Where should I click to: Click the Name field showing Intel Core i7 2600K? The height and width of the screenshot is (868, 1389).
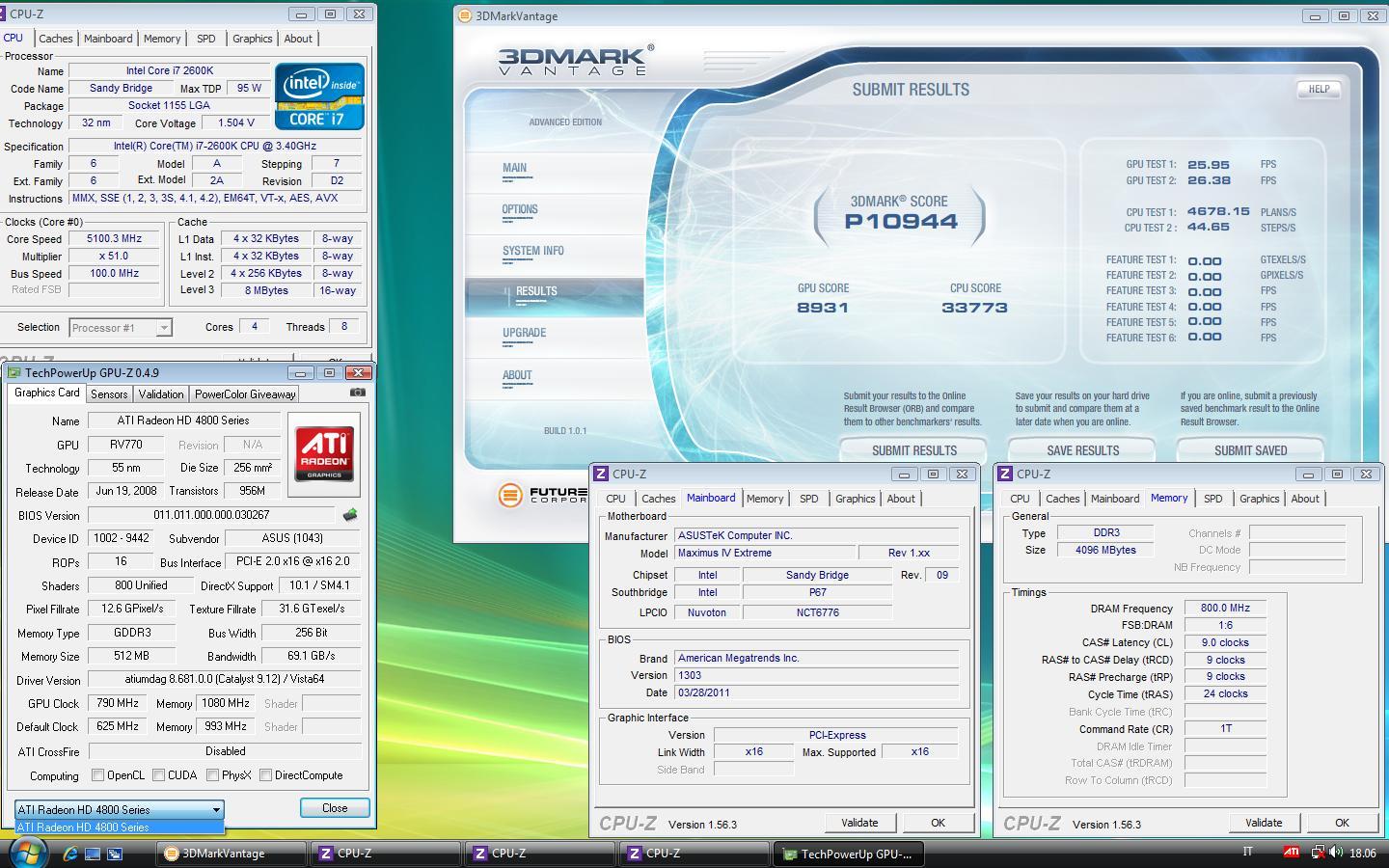pyautogui.click(x=169, y=70)
